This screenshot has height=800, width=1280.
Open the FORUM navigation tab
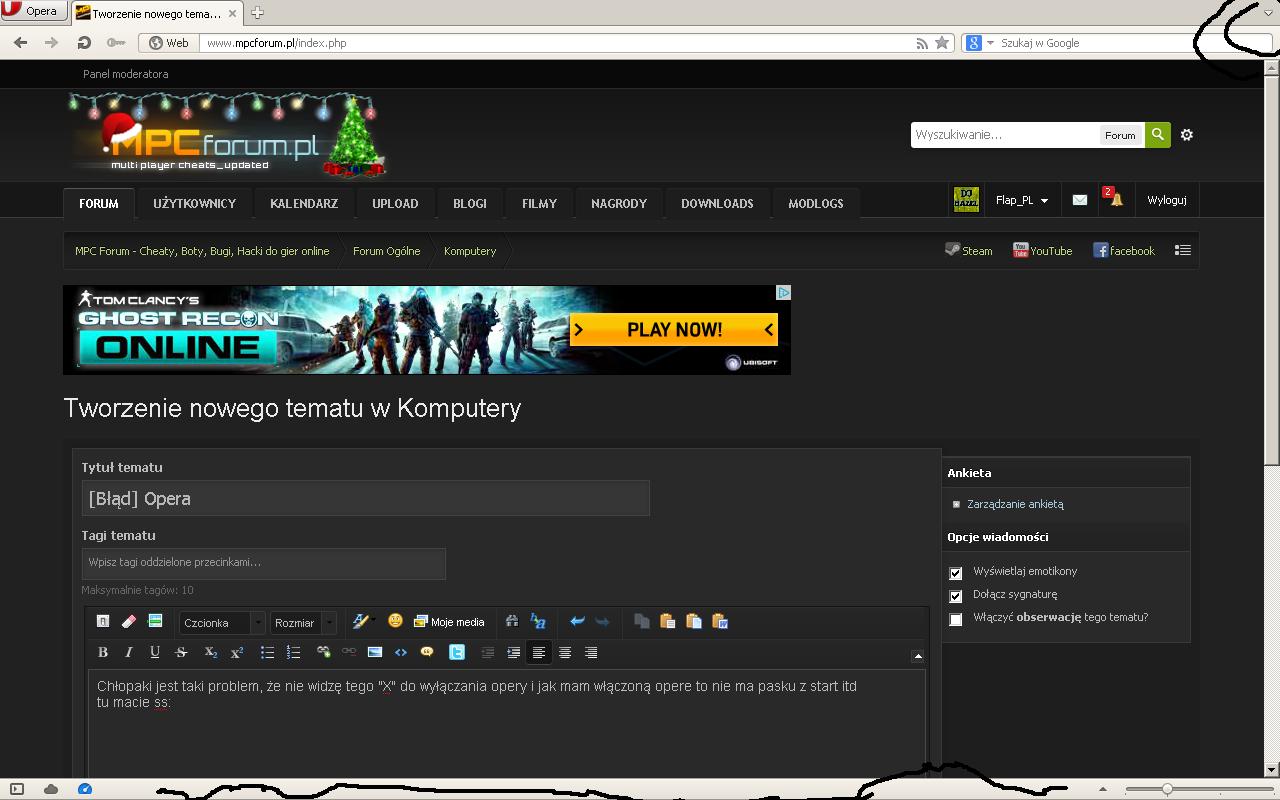(99, 203)
